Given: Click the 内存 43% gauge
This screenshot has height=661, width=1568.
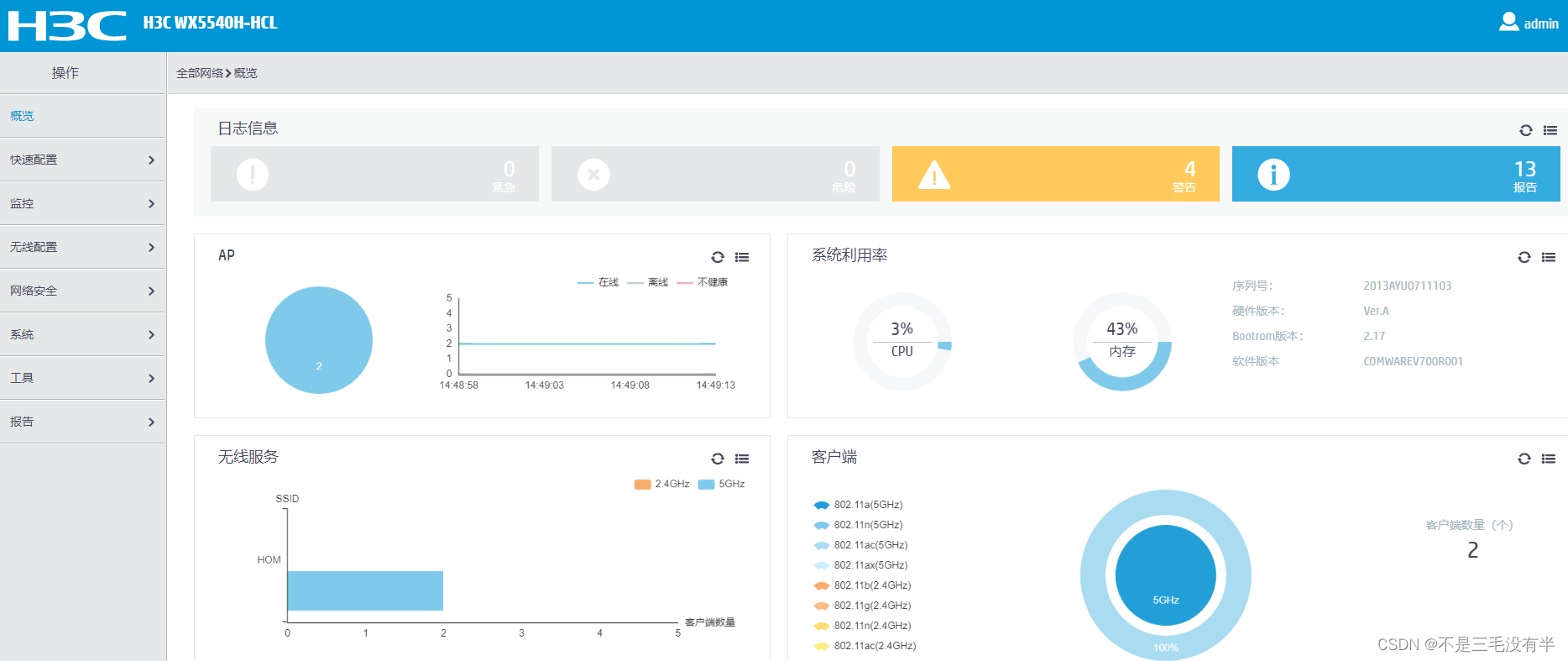Looking at the screenshot, I should [1122, 341].
